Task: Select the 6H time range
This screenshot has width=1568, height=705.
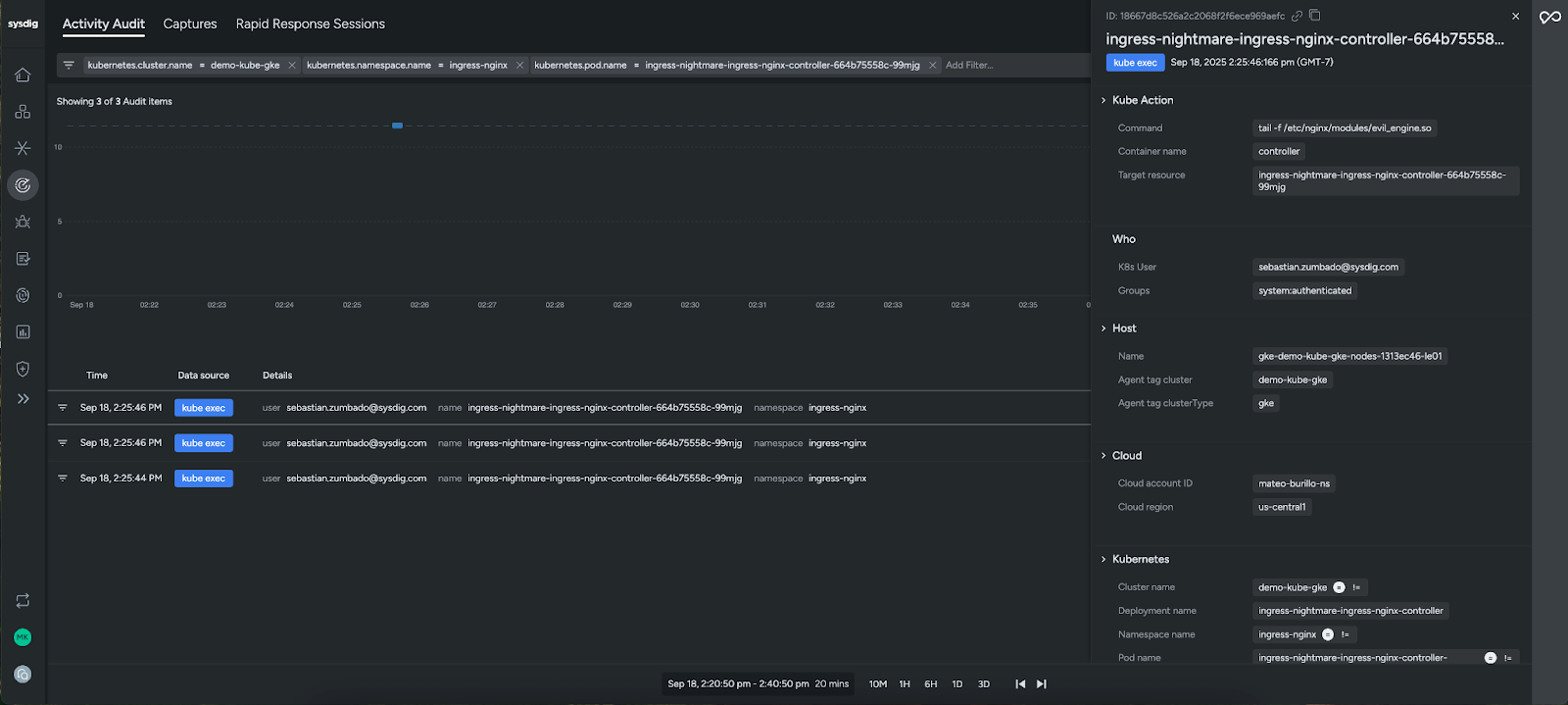Action: pyautogui.click(x=931, y=684)
